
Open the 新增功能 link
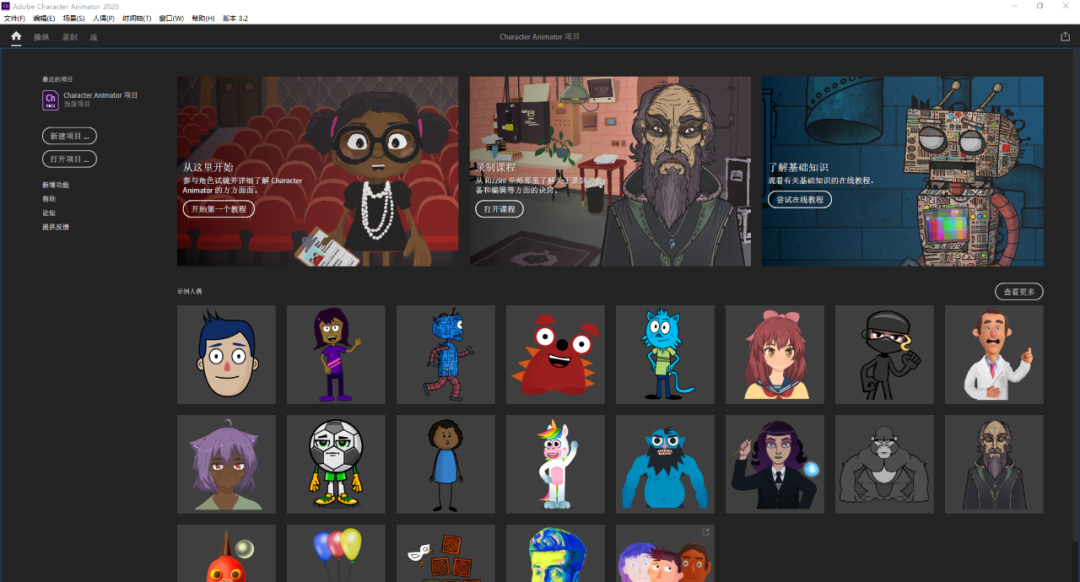click(55, 185)
